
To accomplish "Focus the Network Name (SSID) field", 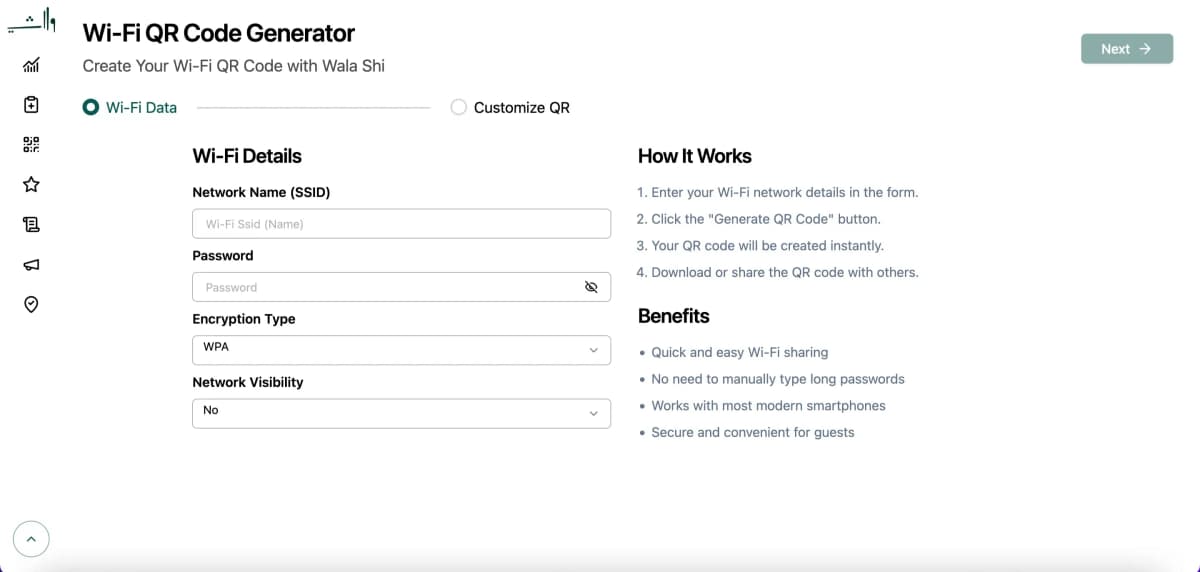I will tap(401, 224).
